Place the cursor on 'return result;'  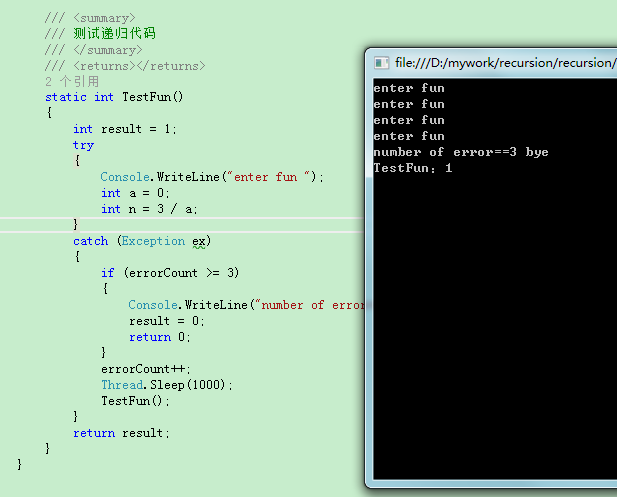(x=121, y=433)
